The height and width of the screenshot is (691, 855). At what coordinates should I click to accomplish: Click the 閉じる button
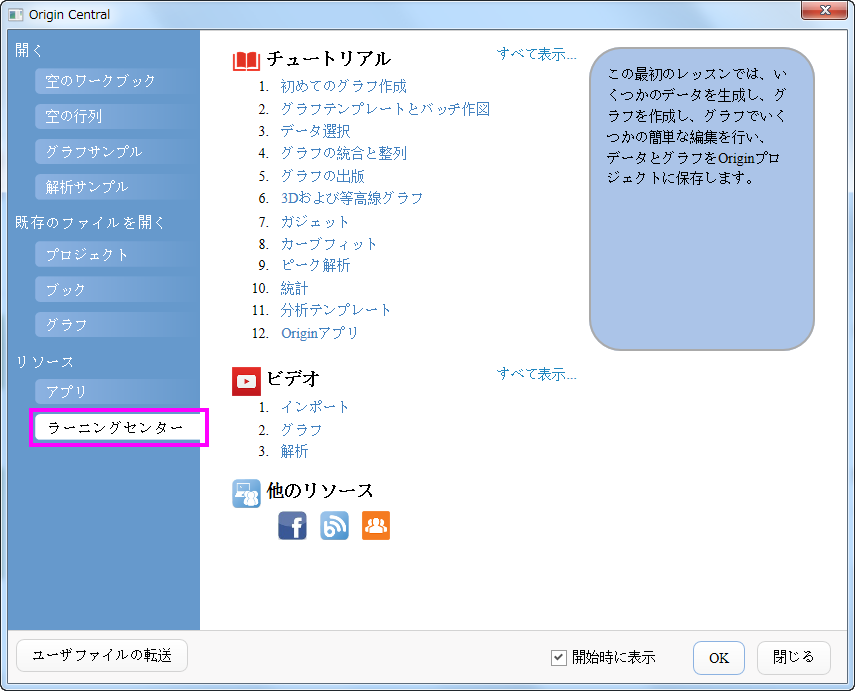pos(793,657)
